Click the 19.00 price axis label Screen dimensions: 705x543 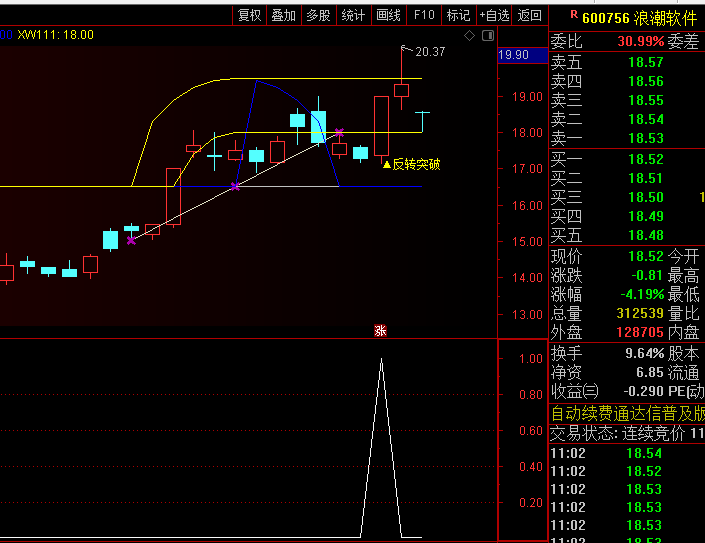tap(527, 97)
